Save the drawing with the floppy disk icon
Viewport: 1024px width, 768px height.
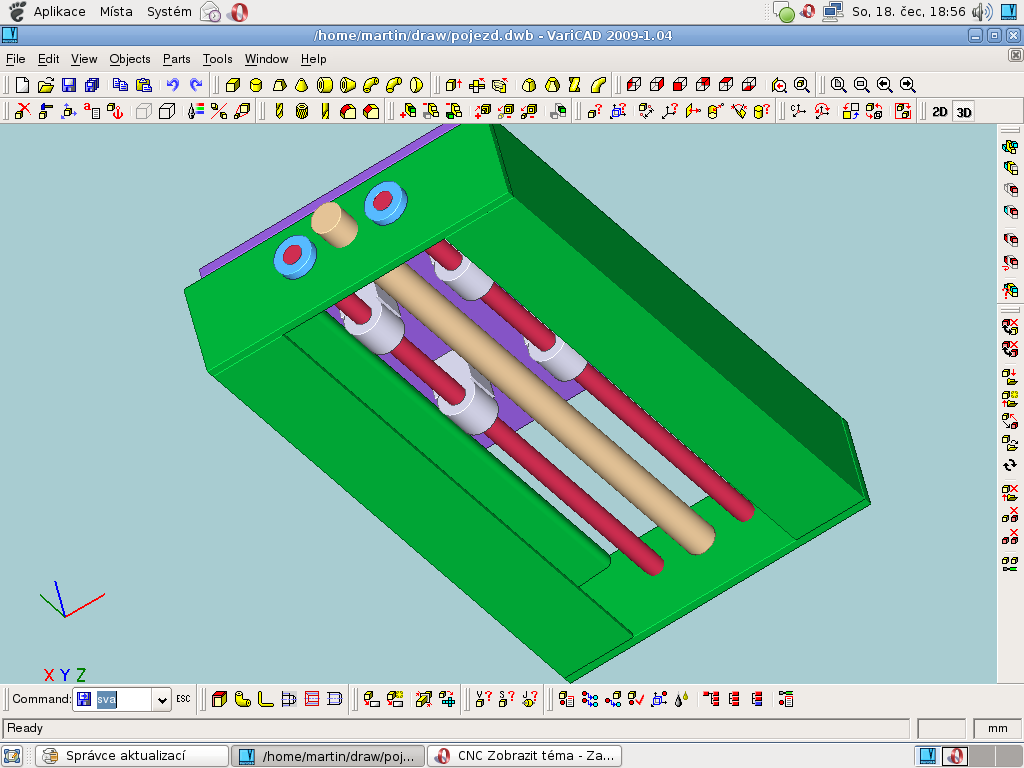[x=69, y=85]
